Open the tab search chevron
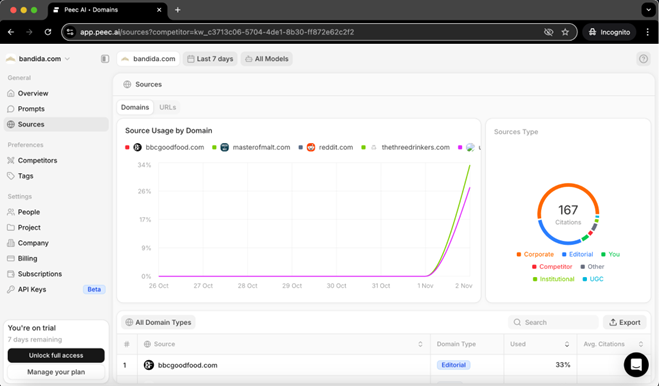659x386 pixels. [x=648, y=10]
